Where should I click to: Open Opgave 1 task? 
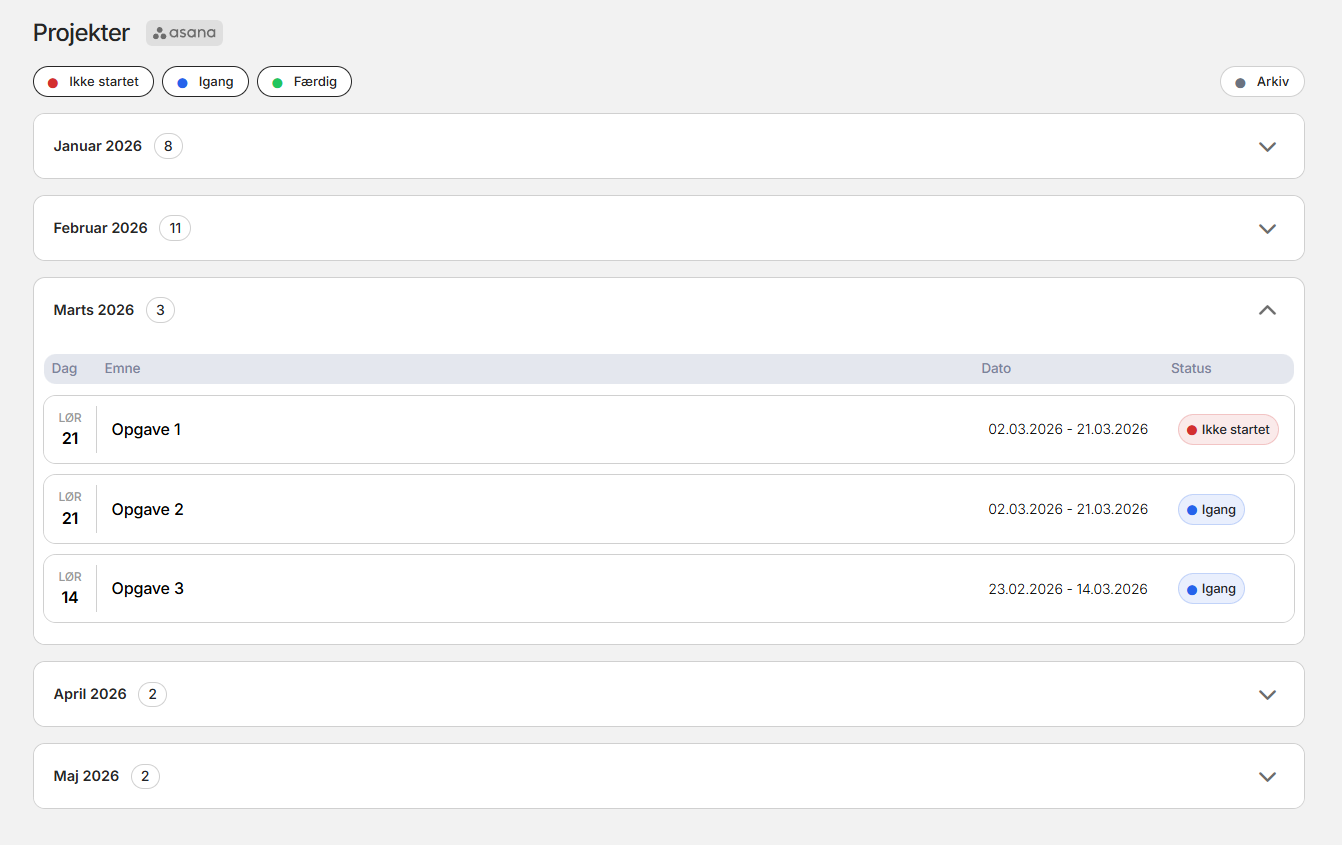pos(146,430)
